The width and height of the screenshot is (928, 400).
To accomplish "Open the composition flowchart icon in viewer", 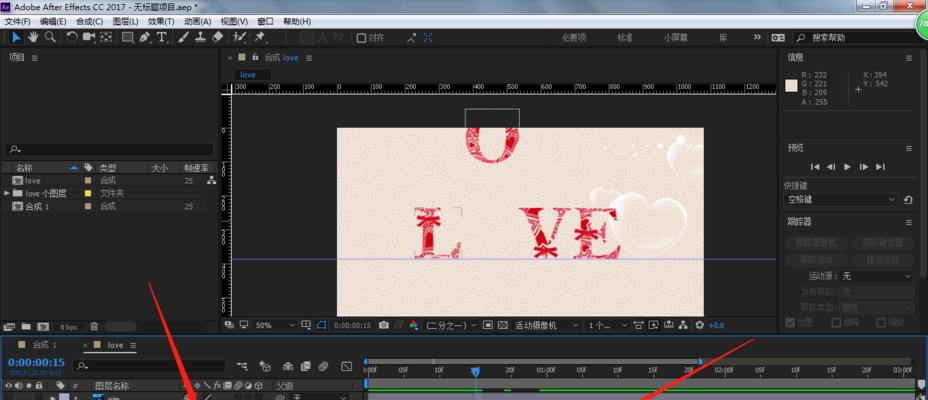I will click(684, 325).
